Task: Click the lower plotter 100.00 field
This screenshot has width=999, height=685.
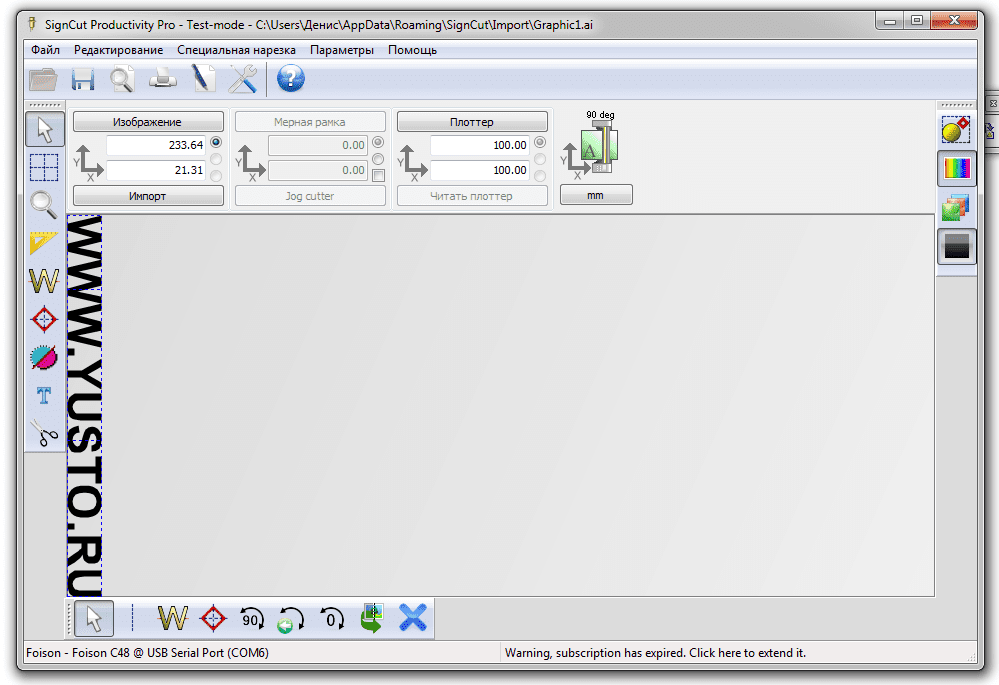Action: click(480, 170)
